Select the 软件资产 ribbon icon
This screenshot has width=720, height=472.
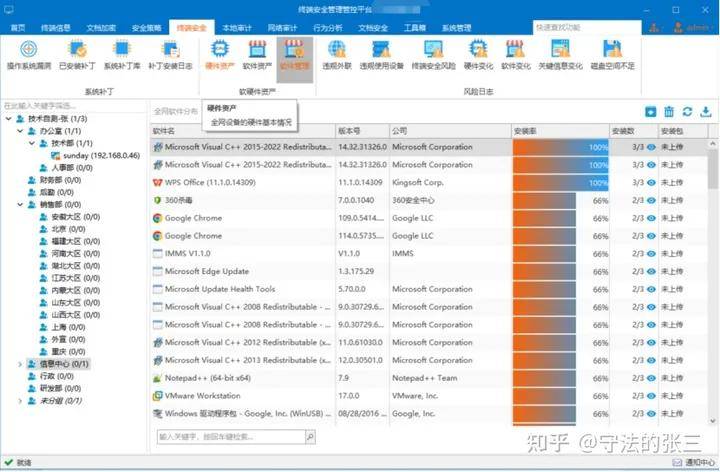click(x=257, y=55)
